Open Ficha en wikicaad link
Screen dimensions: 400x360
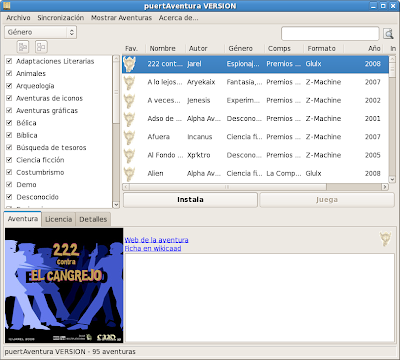point(153,248)
